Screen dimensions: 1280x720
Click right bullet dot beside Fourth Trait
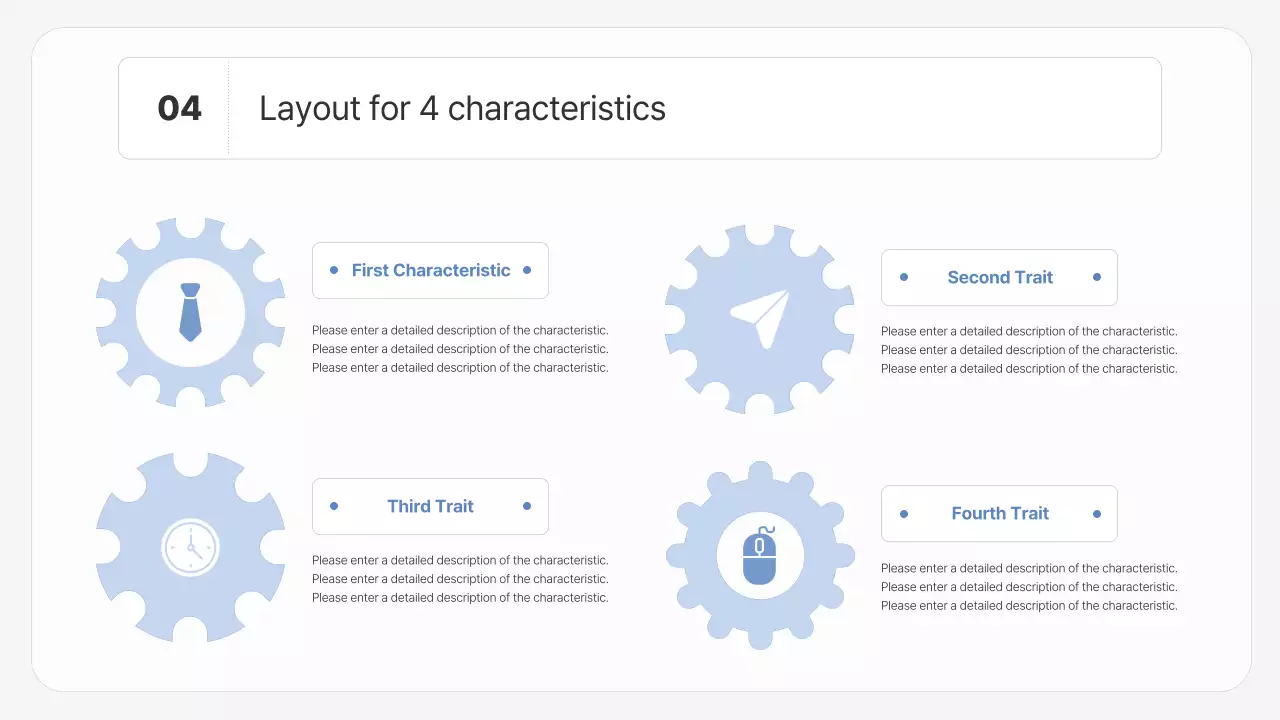click(x=1097, y=514)
